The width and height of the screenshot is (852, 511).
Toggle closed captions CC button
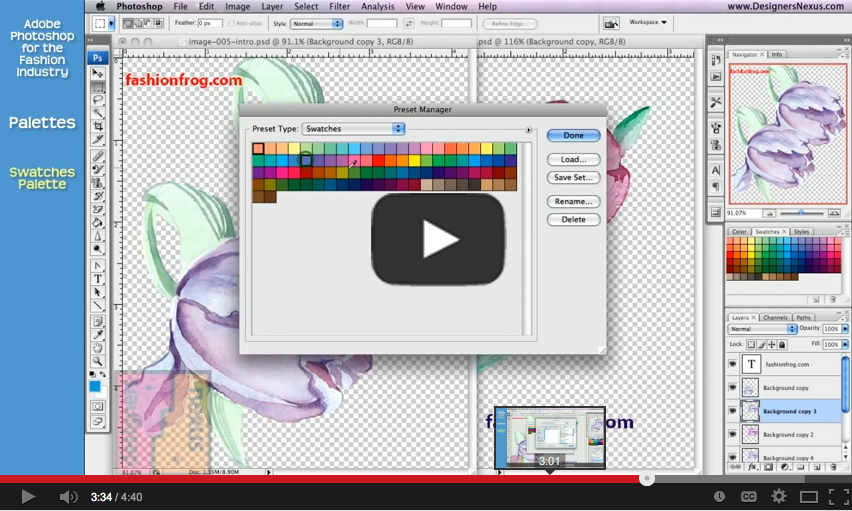(x=749, y=496)
